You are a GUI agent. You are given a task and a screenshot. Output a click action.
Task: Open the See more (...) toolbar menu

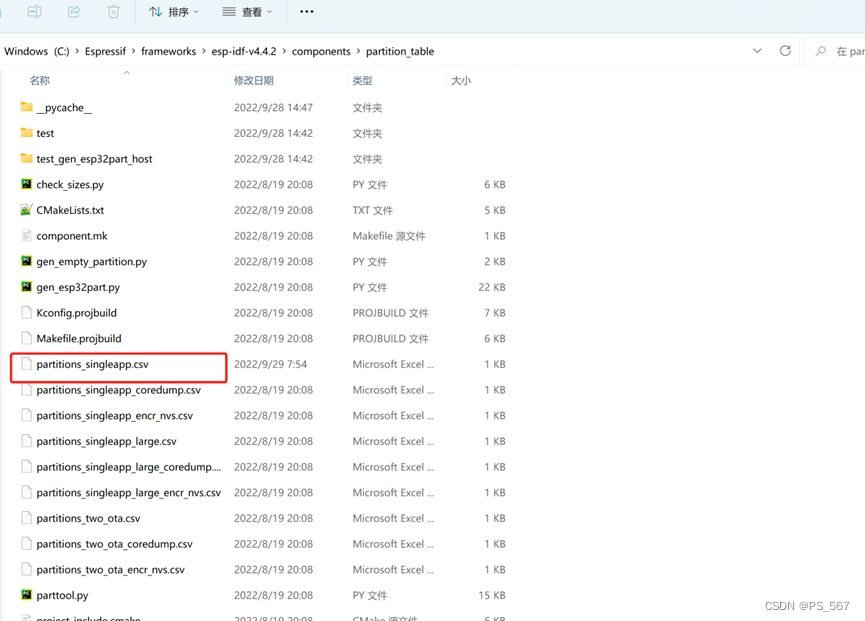coord(306,12)
